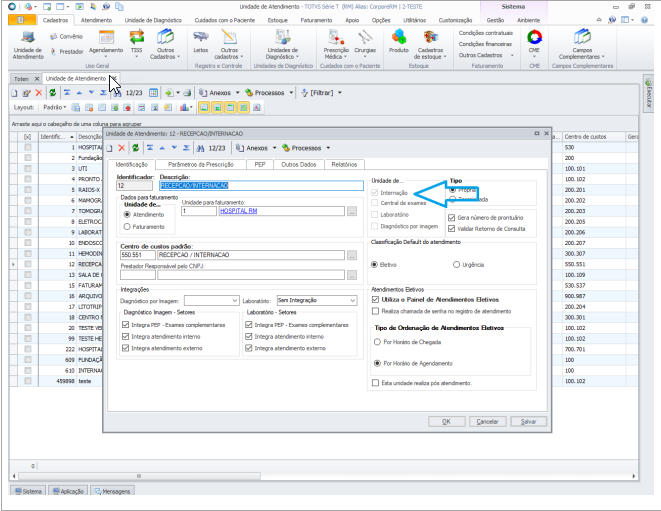Screen dimensions: 661x511
Task: Click the chart icon in layout toolbar
Action: 184,108
